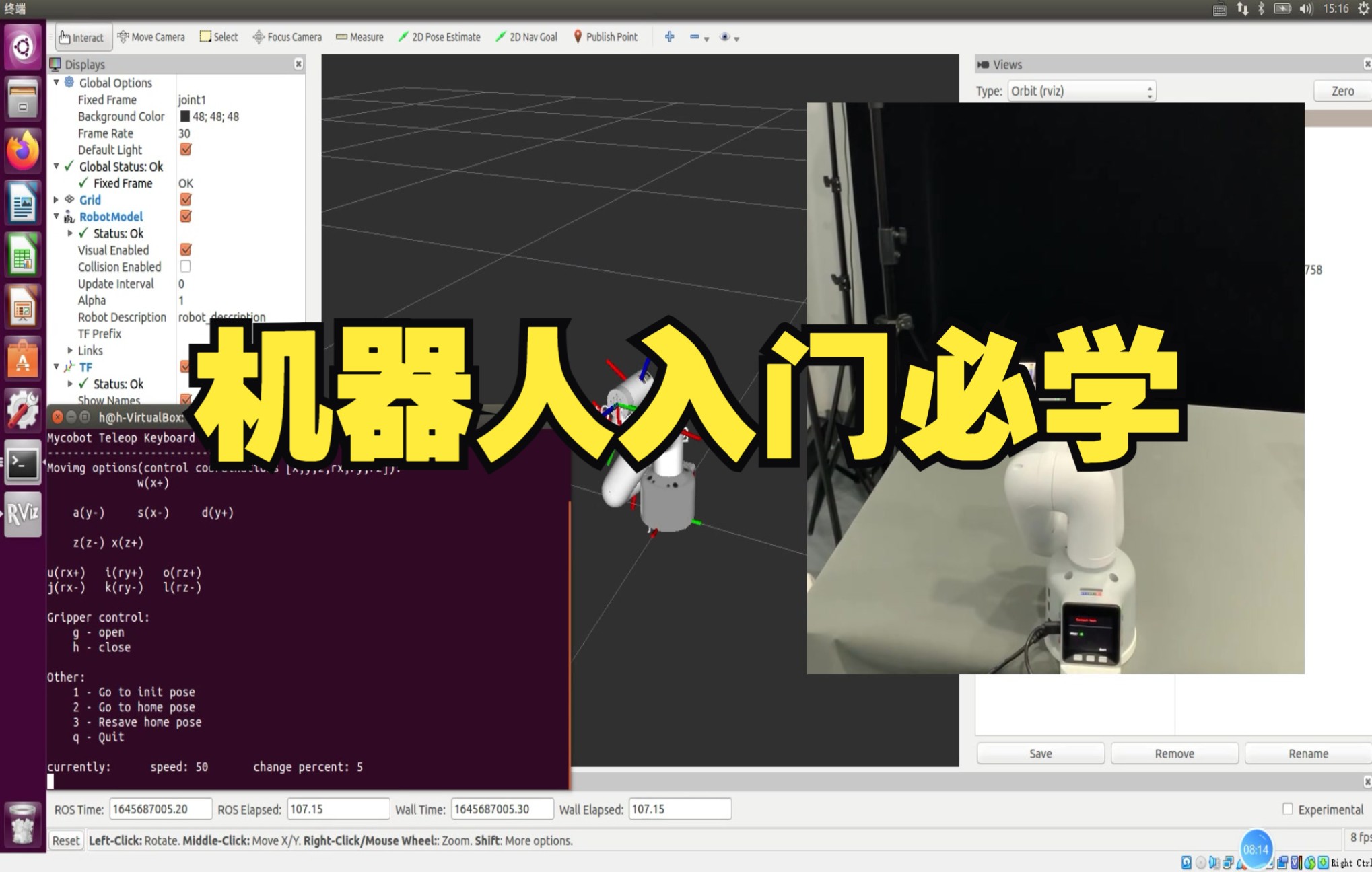Select the Measure tool
1372x872 pixels.
[359, 37]
